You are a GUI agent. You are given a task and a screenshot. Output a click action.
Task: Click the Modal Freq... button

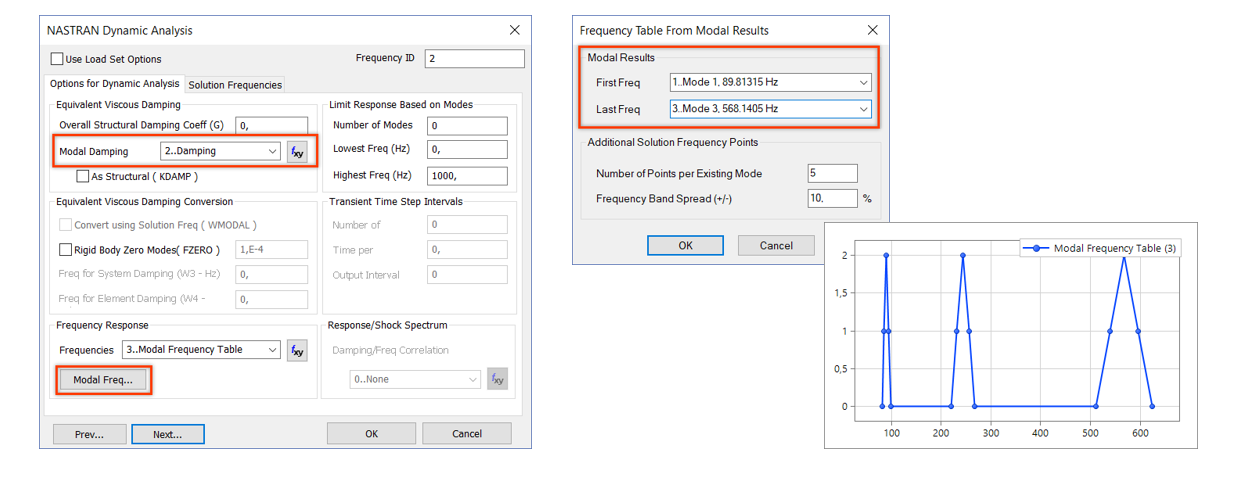[x=103, y=380]
